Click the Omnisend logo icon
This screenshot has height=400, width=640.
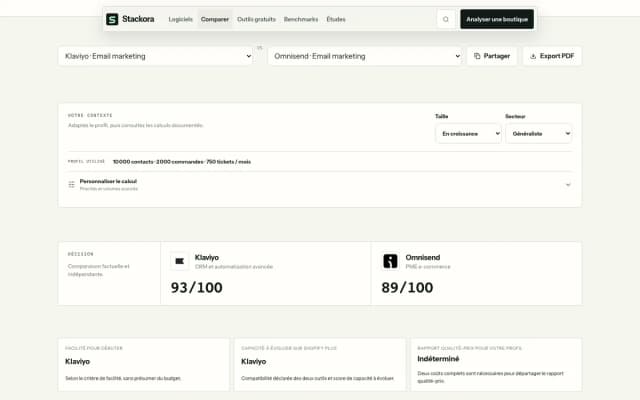click(x=390, y=261)
